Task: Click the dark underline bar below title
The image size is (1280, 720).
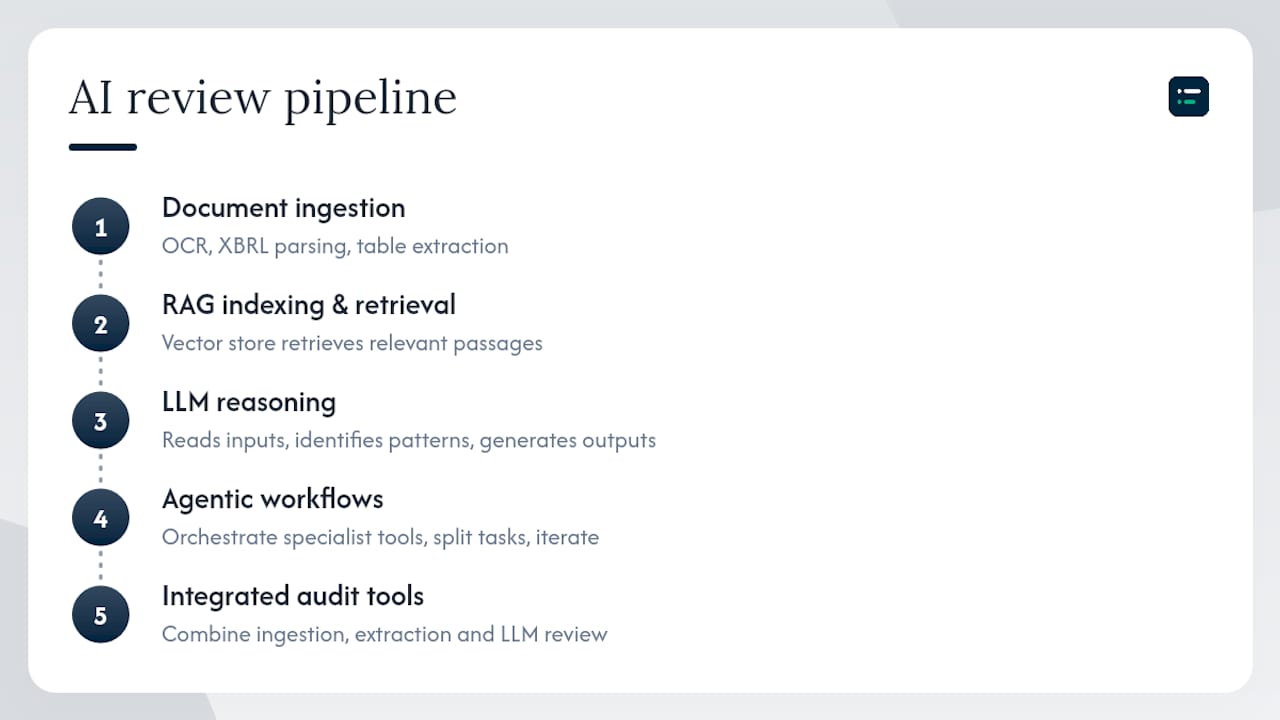Action: tap(102, 147)
